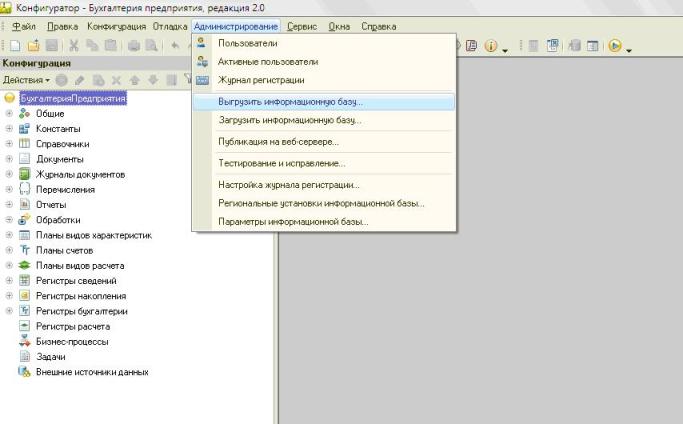683x424 pixels.
Task: Choose Выгрузить информационную базу
Action: click(x=324, y=102)
